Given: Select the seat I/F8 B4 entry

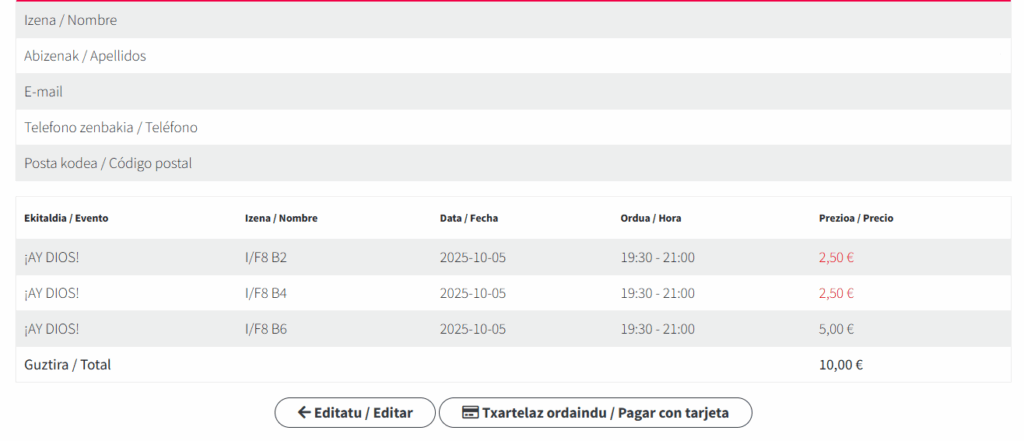Looking at the screenshot, I should point(266,293).
